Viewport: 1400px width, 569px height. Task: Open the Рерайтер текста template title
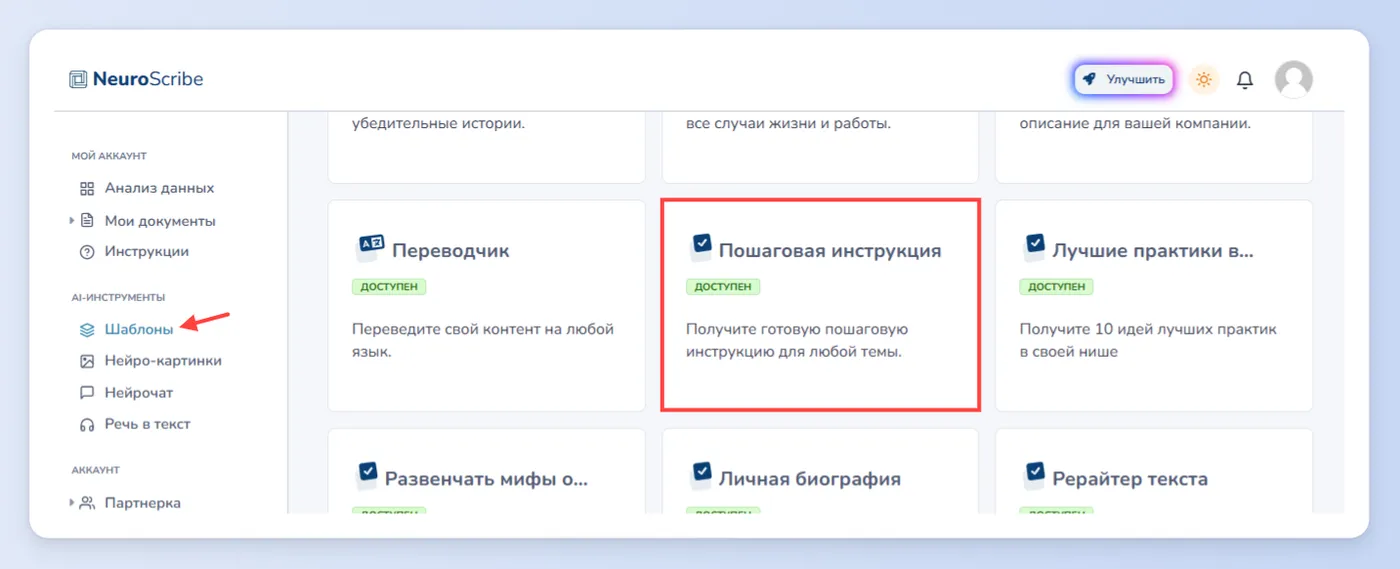tap(1130, 479)
